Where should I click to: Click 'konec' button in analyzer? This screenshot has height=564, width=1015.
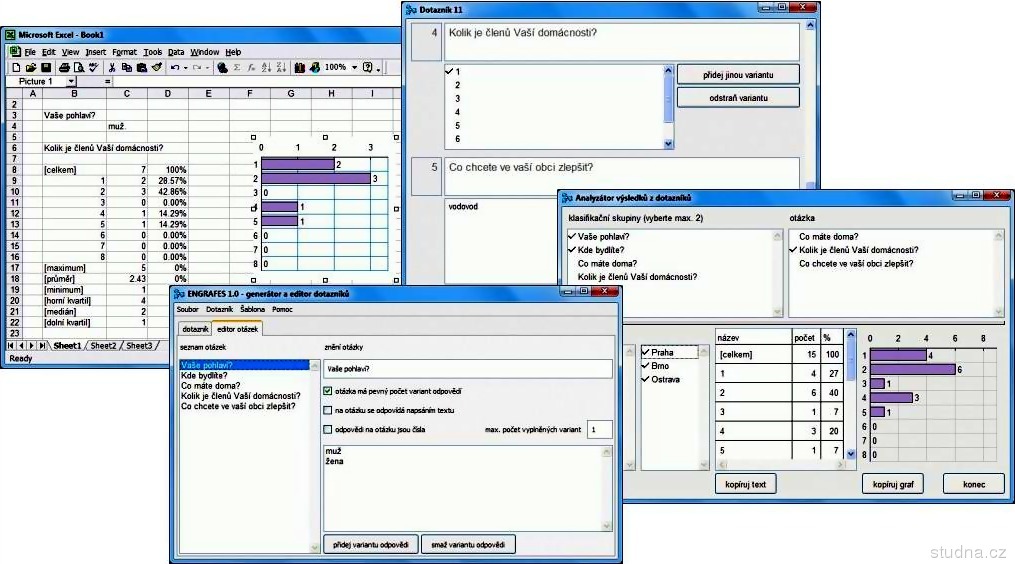(974, 484)
